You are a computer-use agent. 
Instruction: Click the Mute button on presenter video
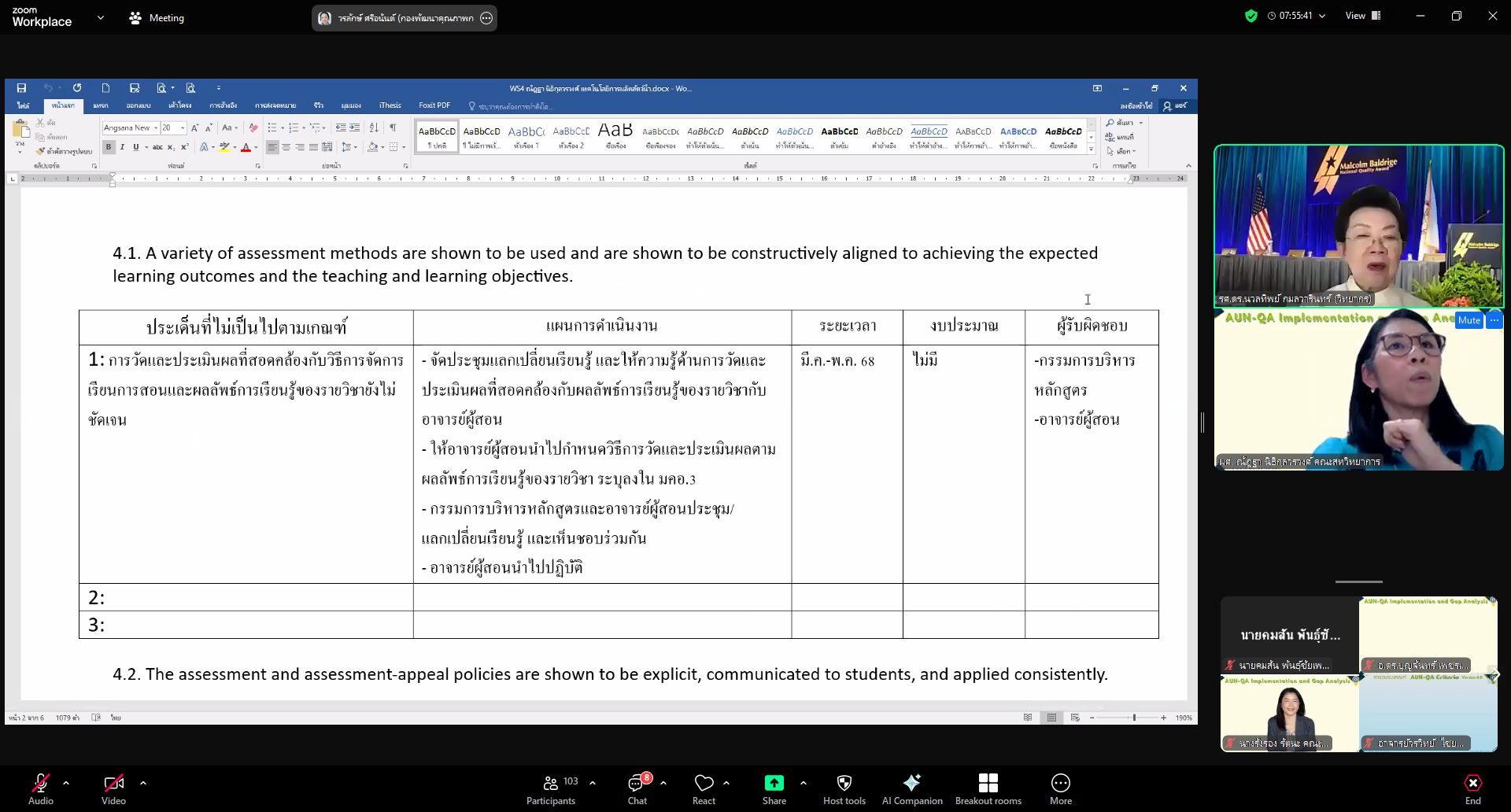coord(1469,320)
